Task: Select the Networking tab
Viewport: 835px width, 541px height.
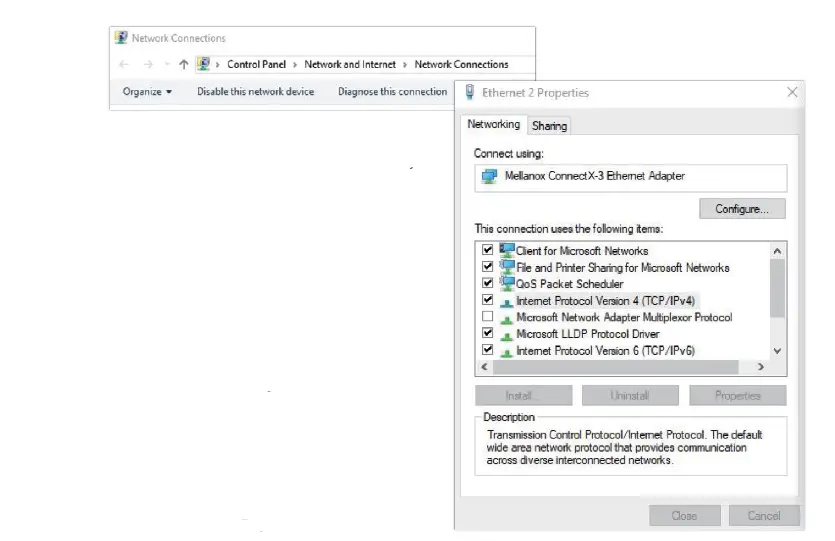Action: tap(493, 125)
